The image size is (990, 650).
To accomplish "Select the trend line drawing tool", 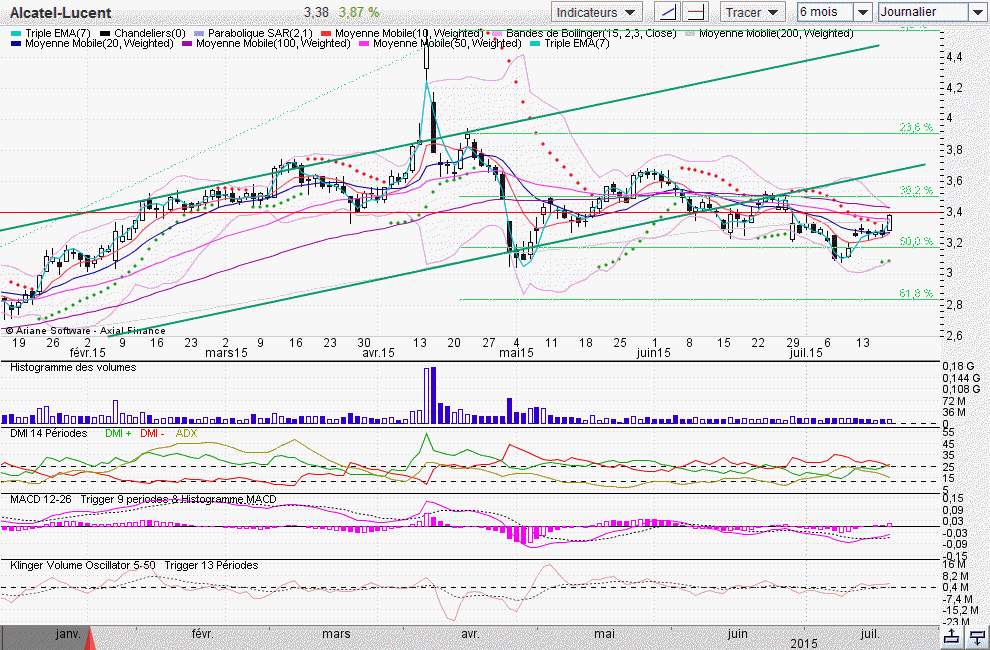I will pos(667,12).
